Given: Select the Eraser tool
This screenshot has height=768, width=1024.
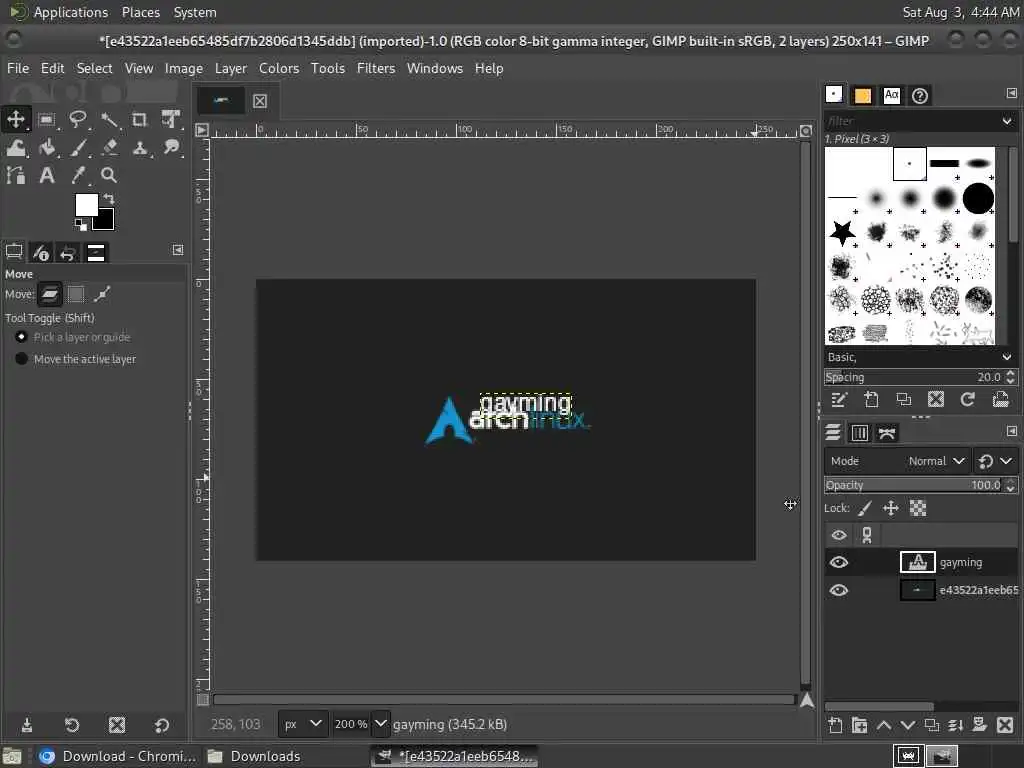Looking at the screenshot, I should point(109,148).
